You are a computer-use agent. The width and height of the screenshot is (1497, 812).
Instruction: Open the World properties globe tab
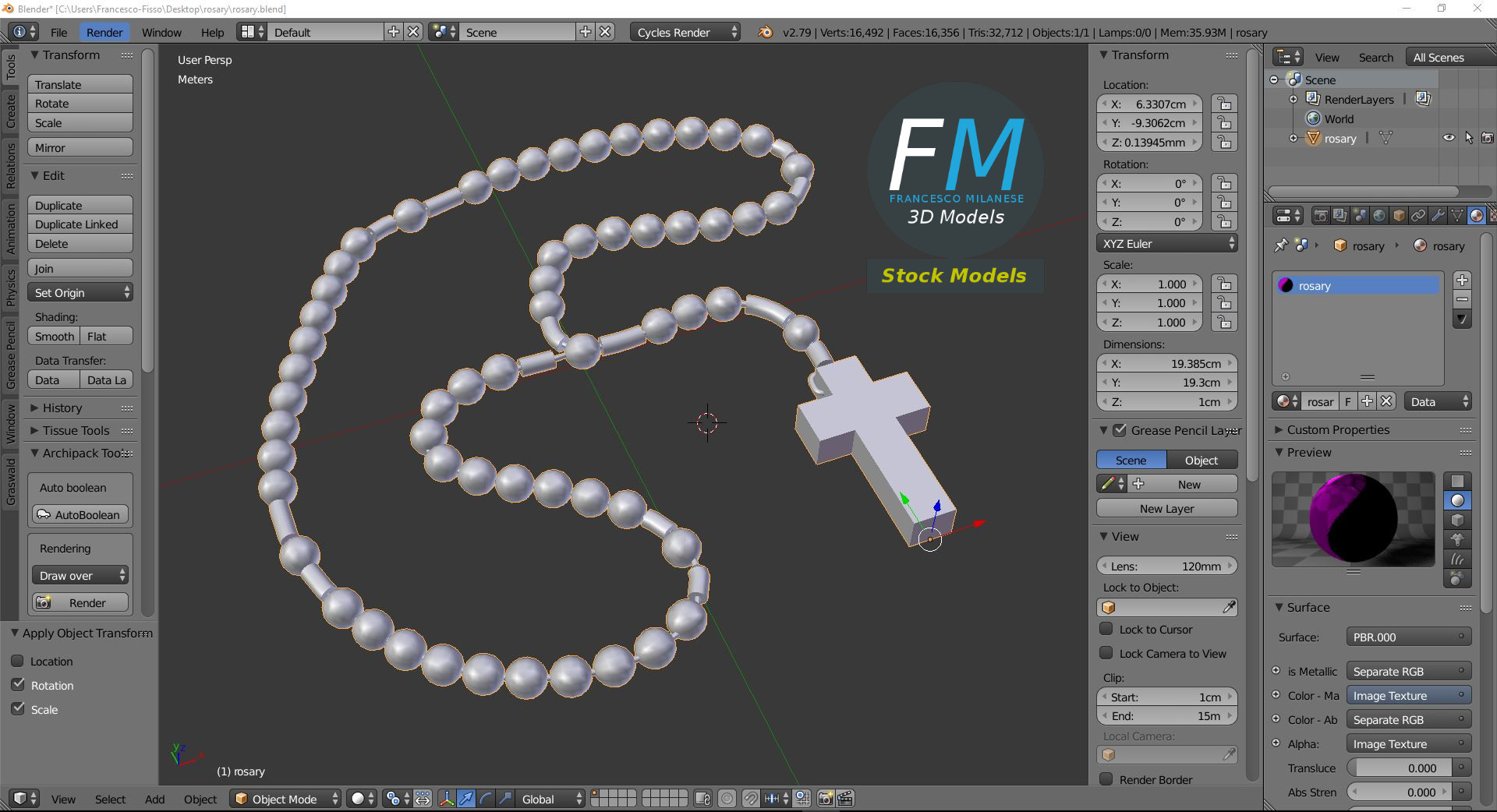click(x=1378, y=215)
